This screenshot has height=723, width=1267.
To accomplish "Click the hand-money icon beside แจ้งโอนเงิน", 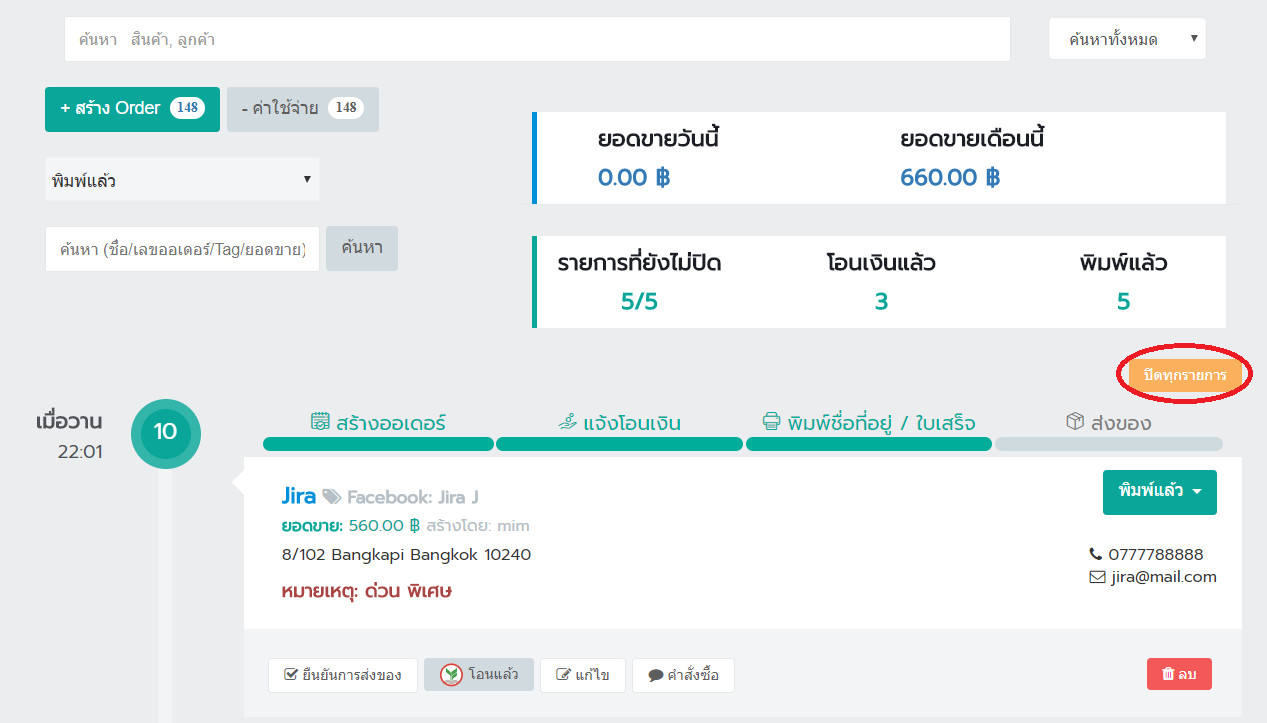I will coord(568,422).
